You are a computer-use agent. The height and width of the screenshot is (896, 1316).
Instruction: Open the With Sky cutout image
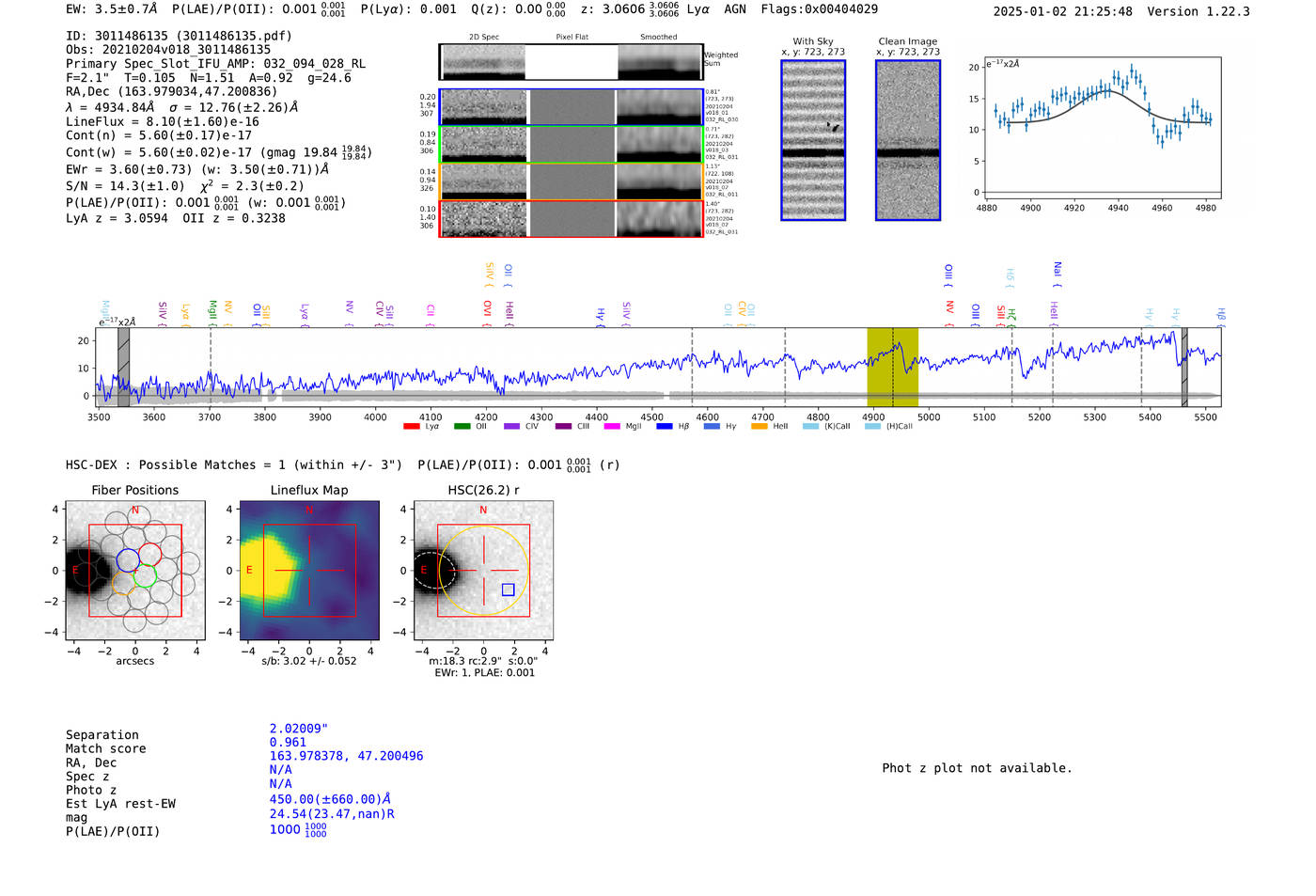pos(813,140)
